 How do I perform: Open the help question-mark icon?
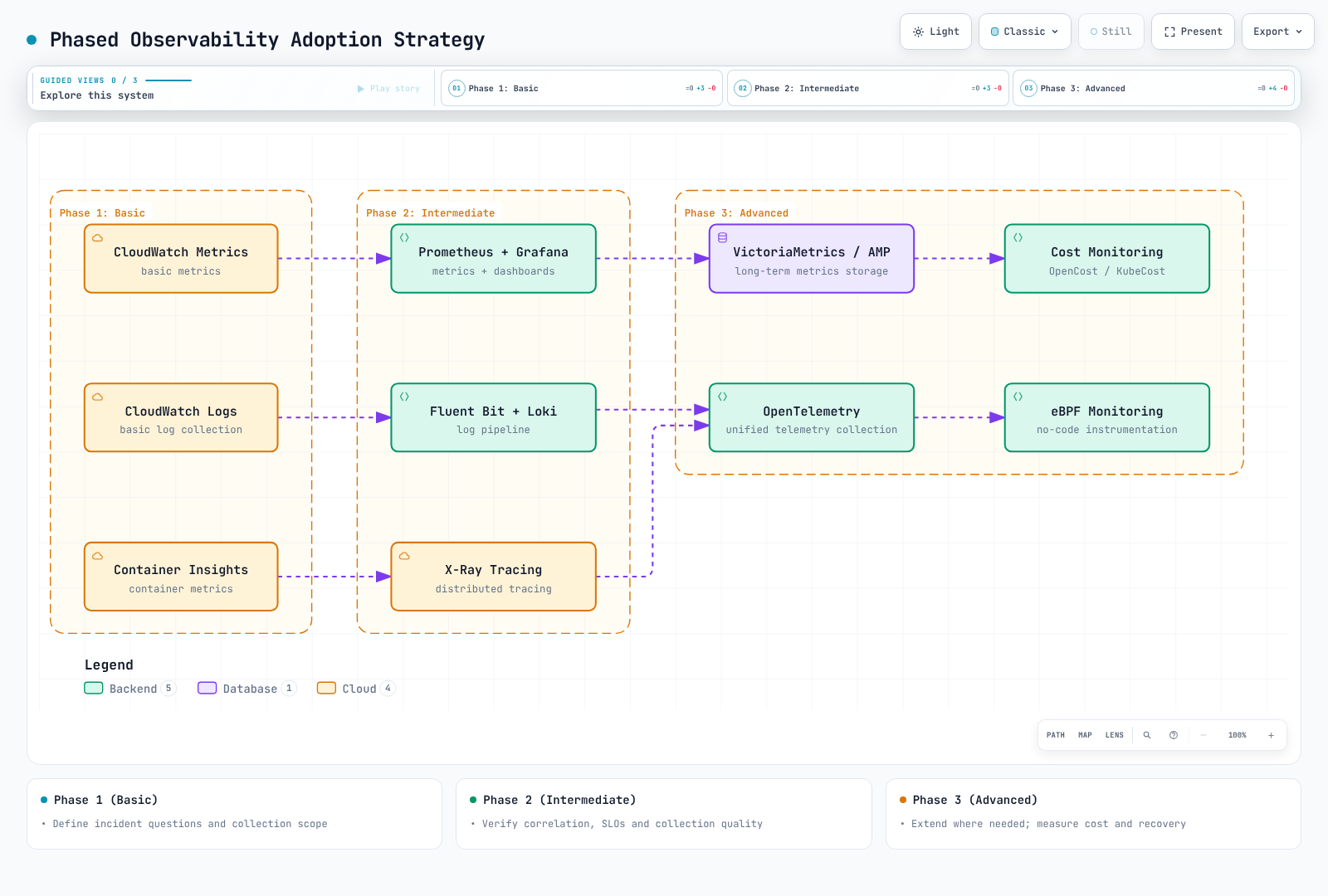click(1174, 735)
